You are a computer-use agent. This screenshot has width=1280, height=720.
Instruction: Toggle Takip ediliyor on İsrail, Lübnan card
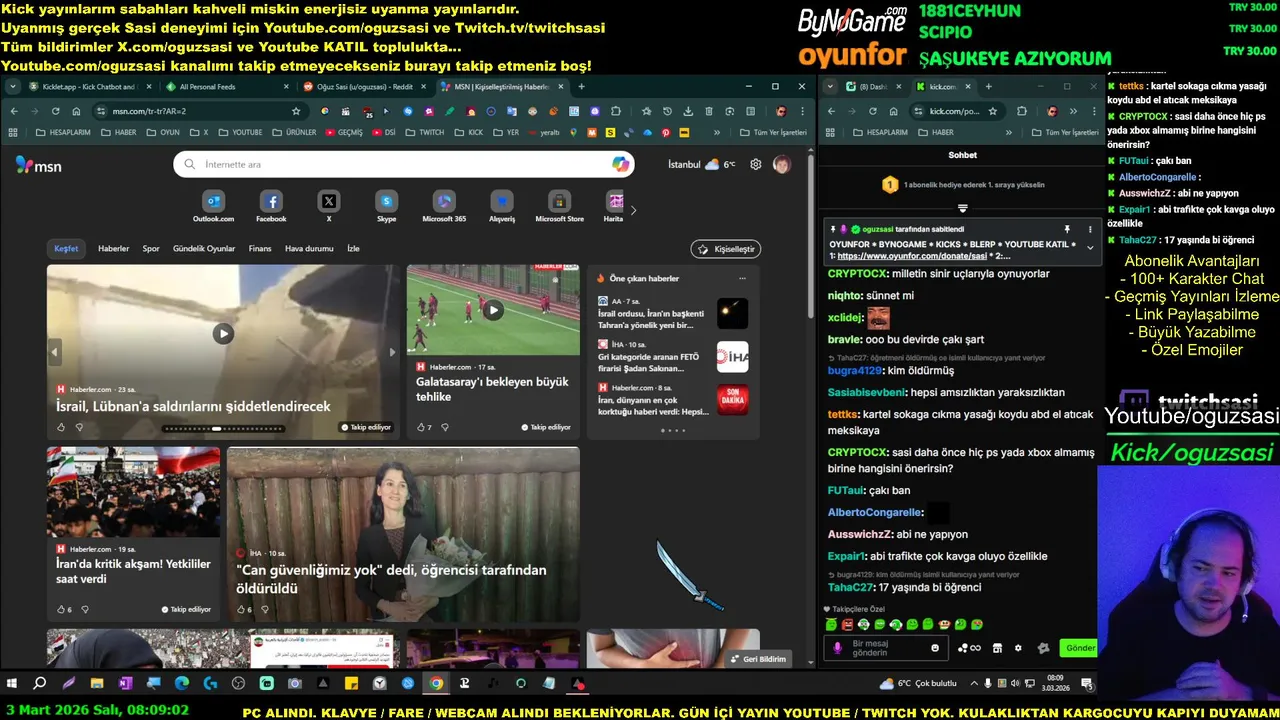point(366,427)
